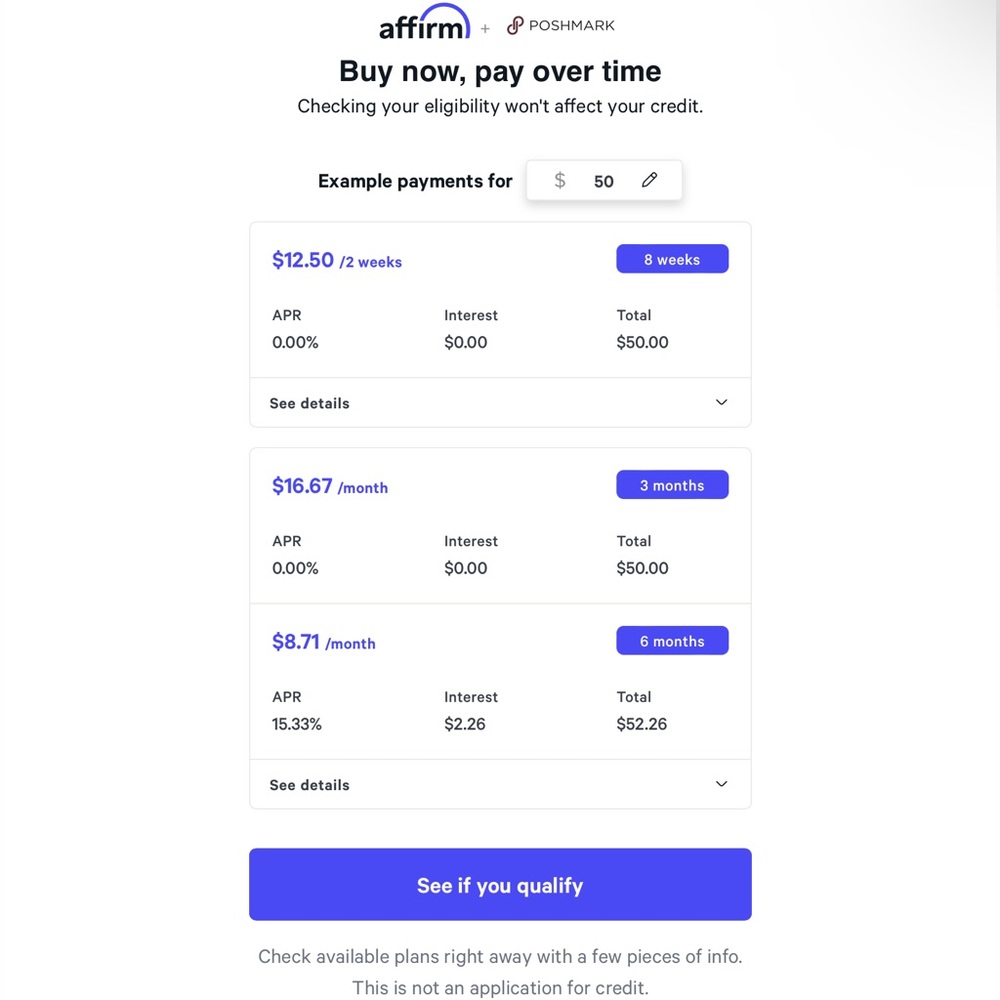Select the "8 weeks" term badge

pyautogui.click(x=672, y=260)
